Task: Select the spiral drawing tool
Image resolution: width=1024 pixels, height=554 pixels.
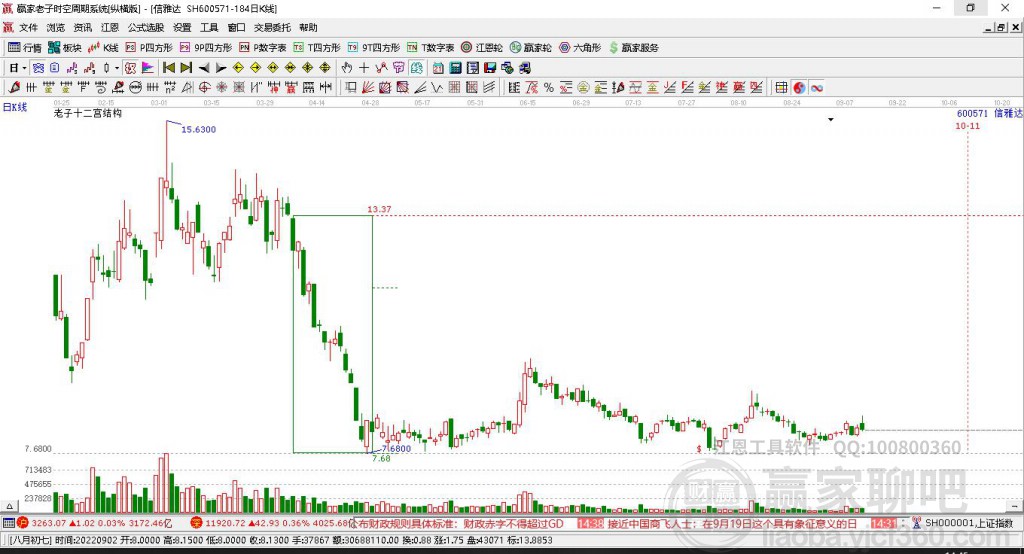Action: click(x=101, y=88)
